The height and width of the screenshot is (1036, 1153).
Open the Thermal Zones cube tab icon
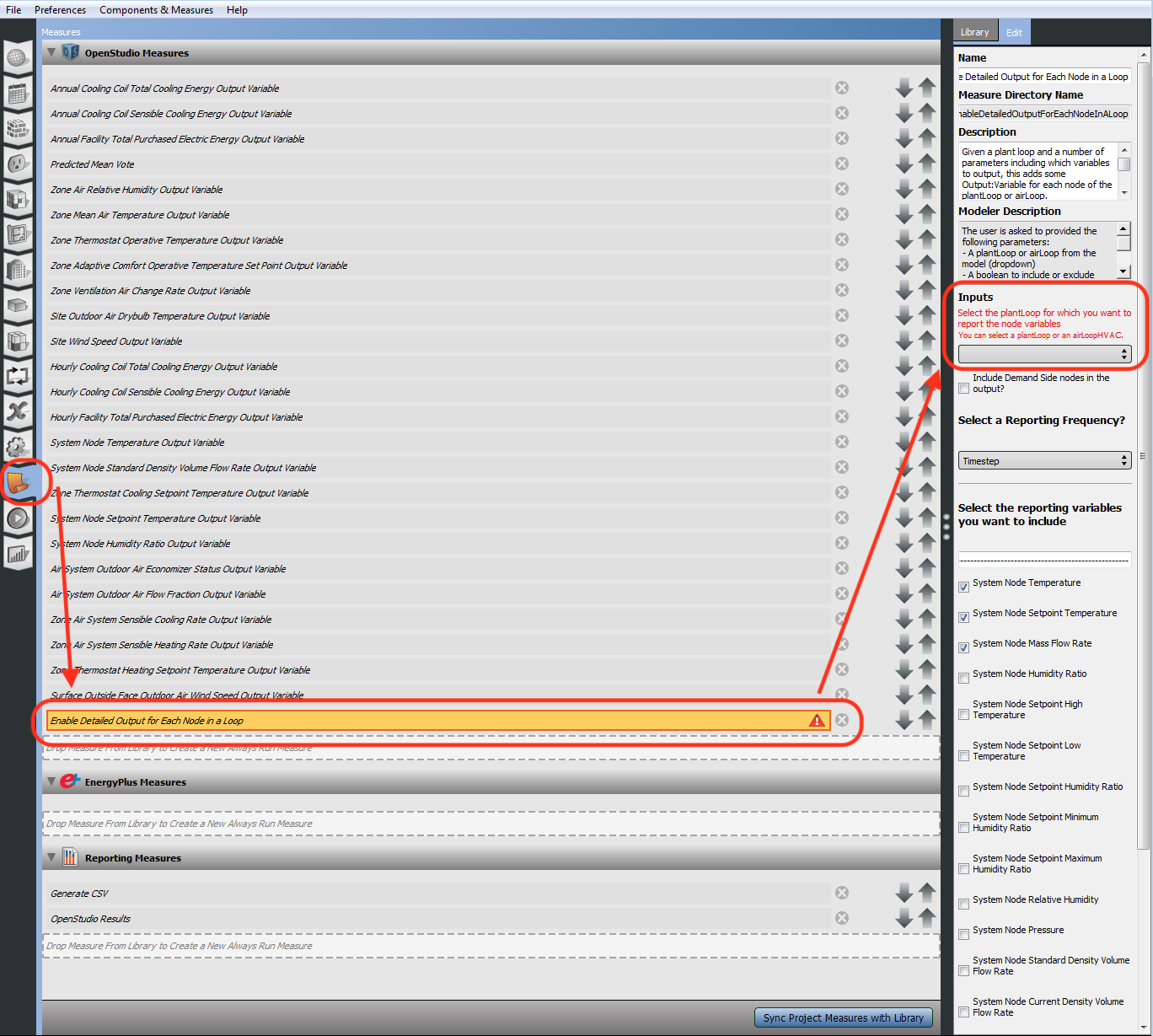click(18, 341)
